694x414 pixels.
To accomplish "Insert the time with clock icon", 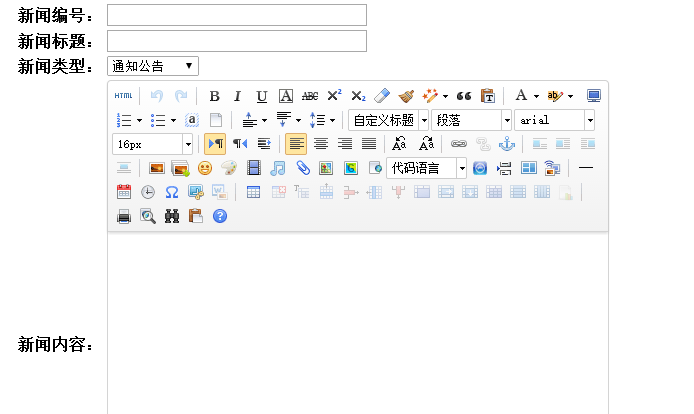I will [x=148, y=192].
